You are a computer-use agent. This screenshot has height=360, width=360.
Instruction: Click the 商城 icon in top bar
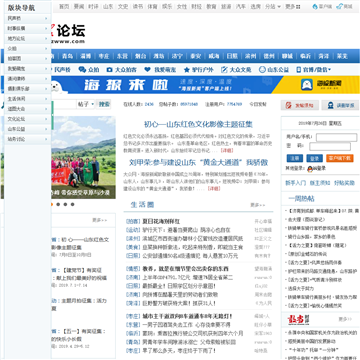click(x=339, y=6)
